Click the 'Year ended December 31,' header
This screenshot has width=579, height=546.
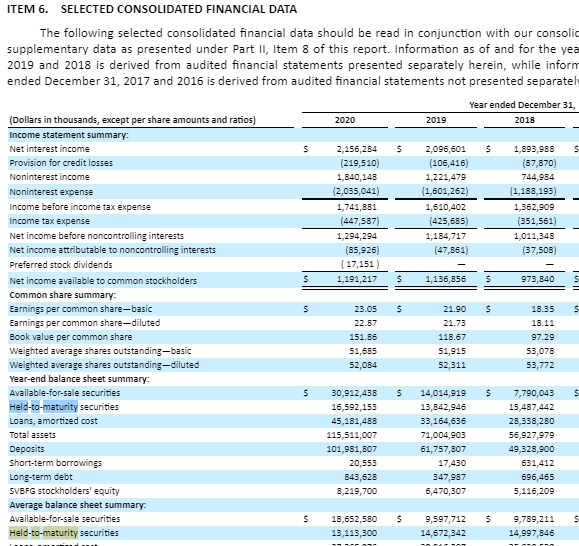click(x=522, y=105)
